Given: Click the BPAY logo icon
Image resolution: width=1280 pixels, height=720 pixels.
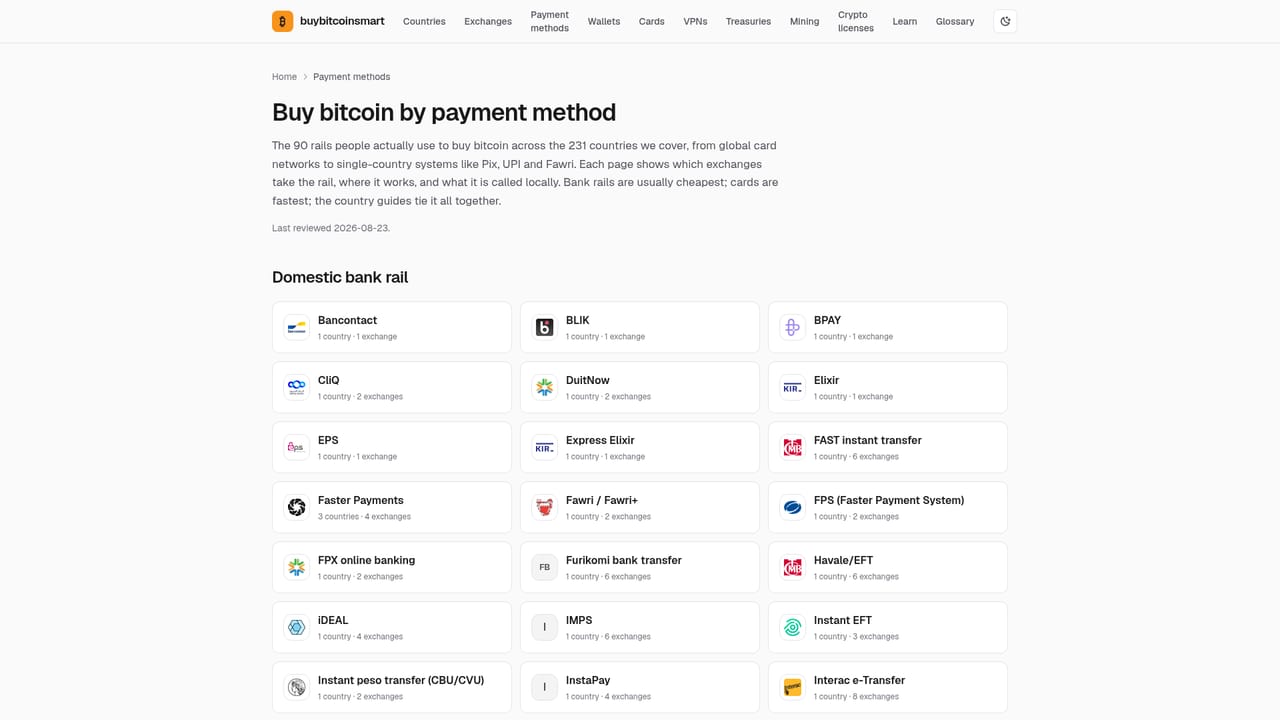Looking at the screenshot, I should pyautogui.click(x=792, y=327).
